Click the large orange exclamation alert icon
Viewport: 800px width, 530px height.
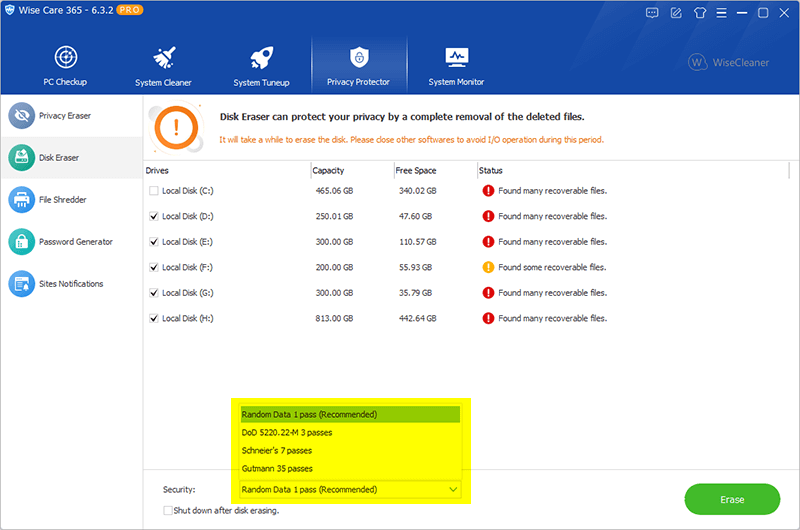[176, 128]
